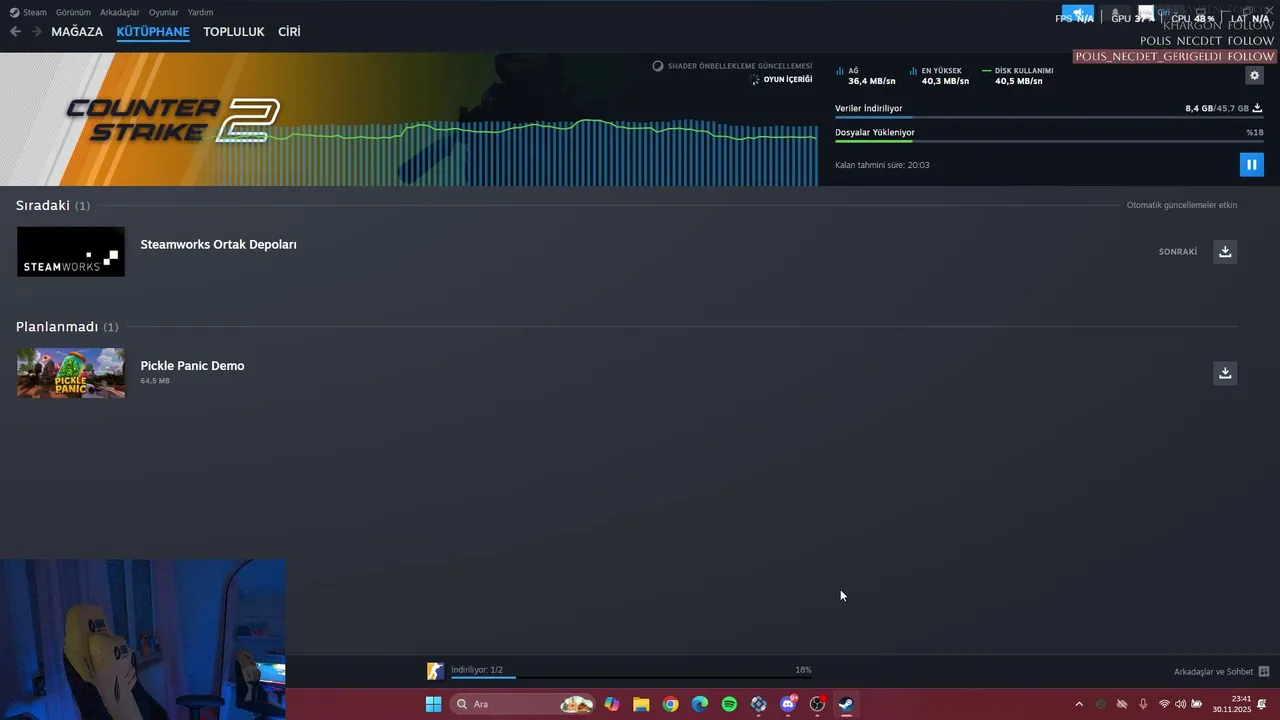Open download settings gear icon
The height and width of the screenshot is (720, 1280).
(x=1255, y=75)
